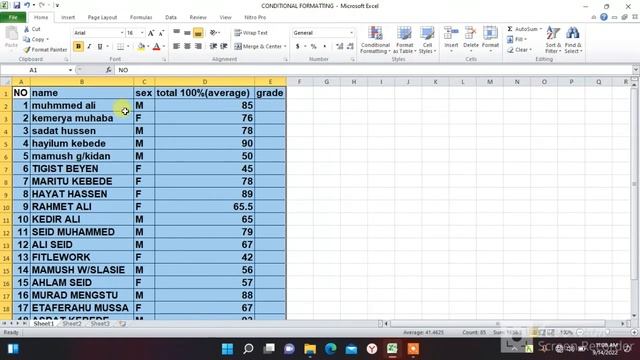Switch to the Sheet2 worksheet

[72, 324]
